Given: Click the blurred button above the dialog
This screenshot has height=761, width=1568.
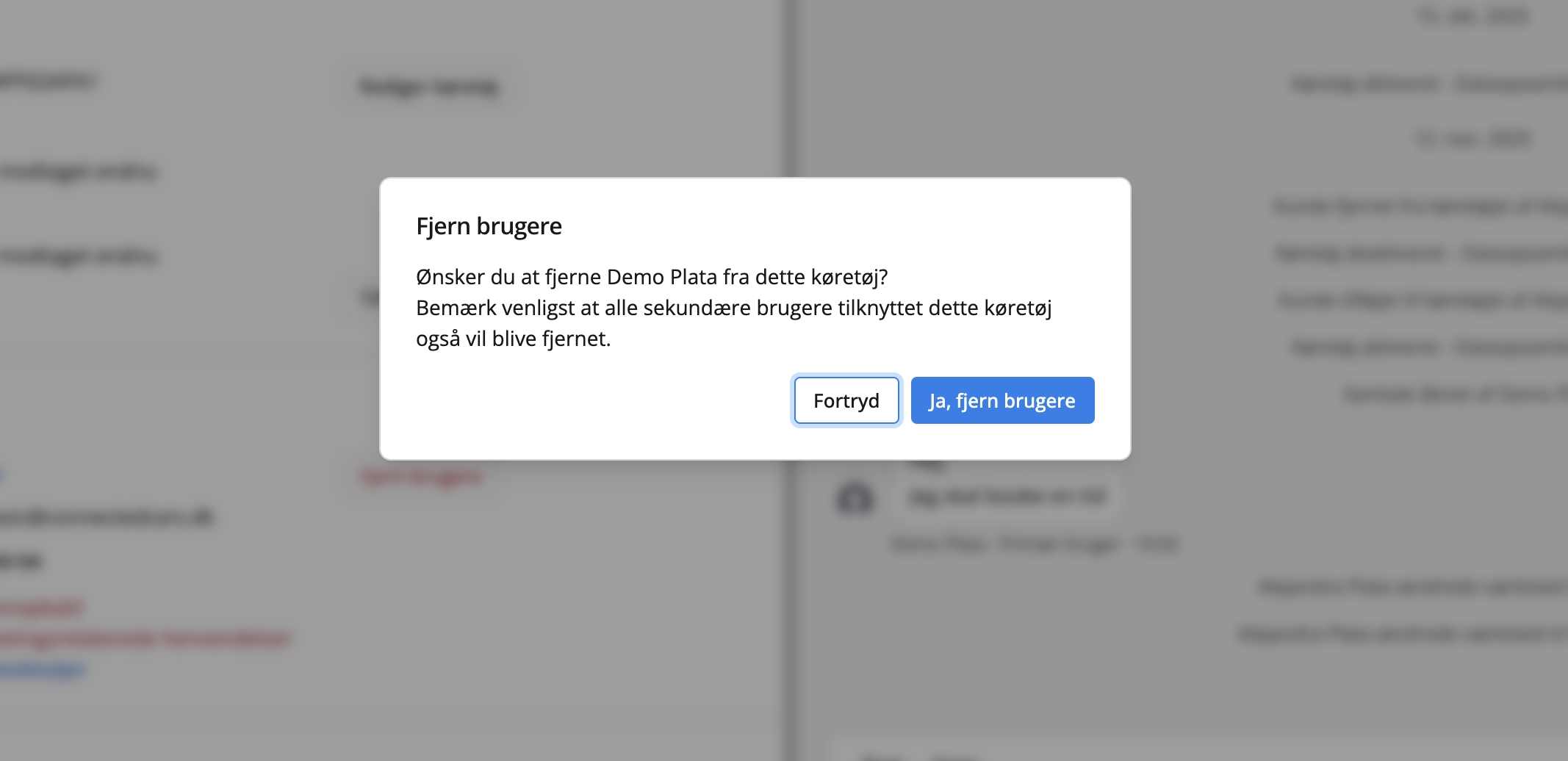Looking at the screenshot, I should coord(430,87).
